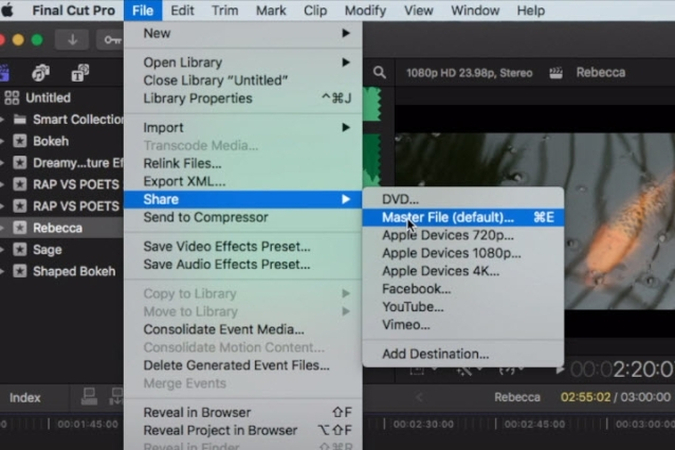This screenshot has width=675, height=450.
Task: Open the View menu
Action: click(x=418, y=10)
